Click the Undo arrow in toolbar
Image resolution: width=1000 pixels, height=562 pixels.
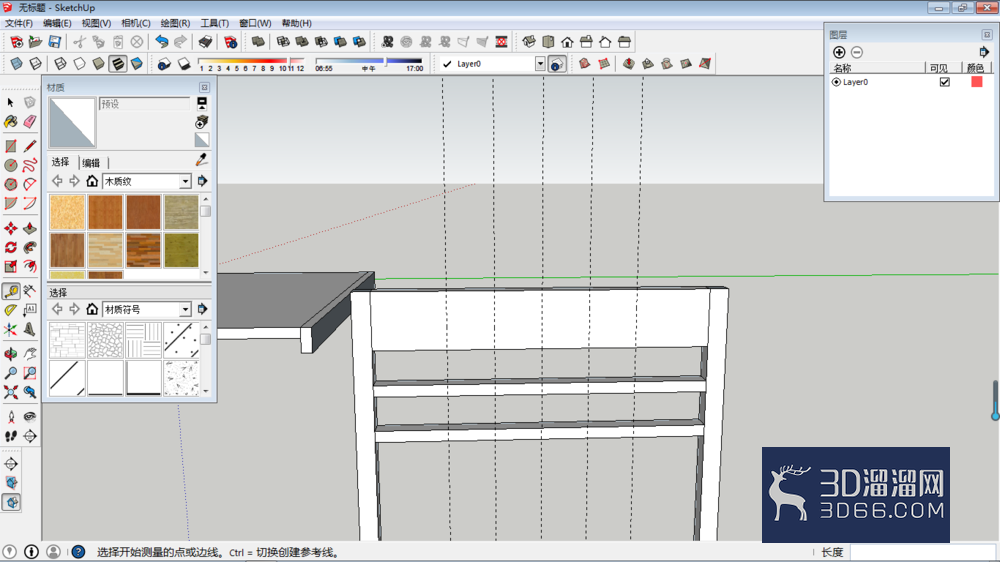[162, 42]
